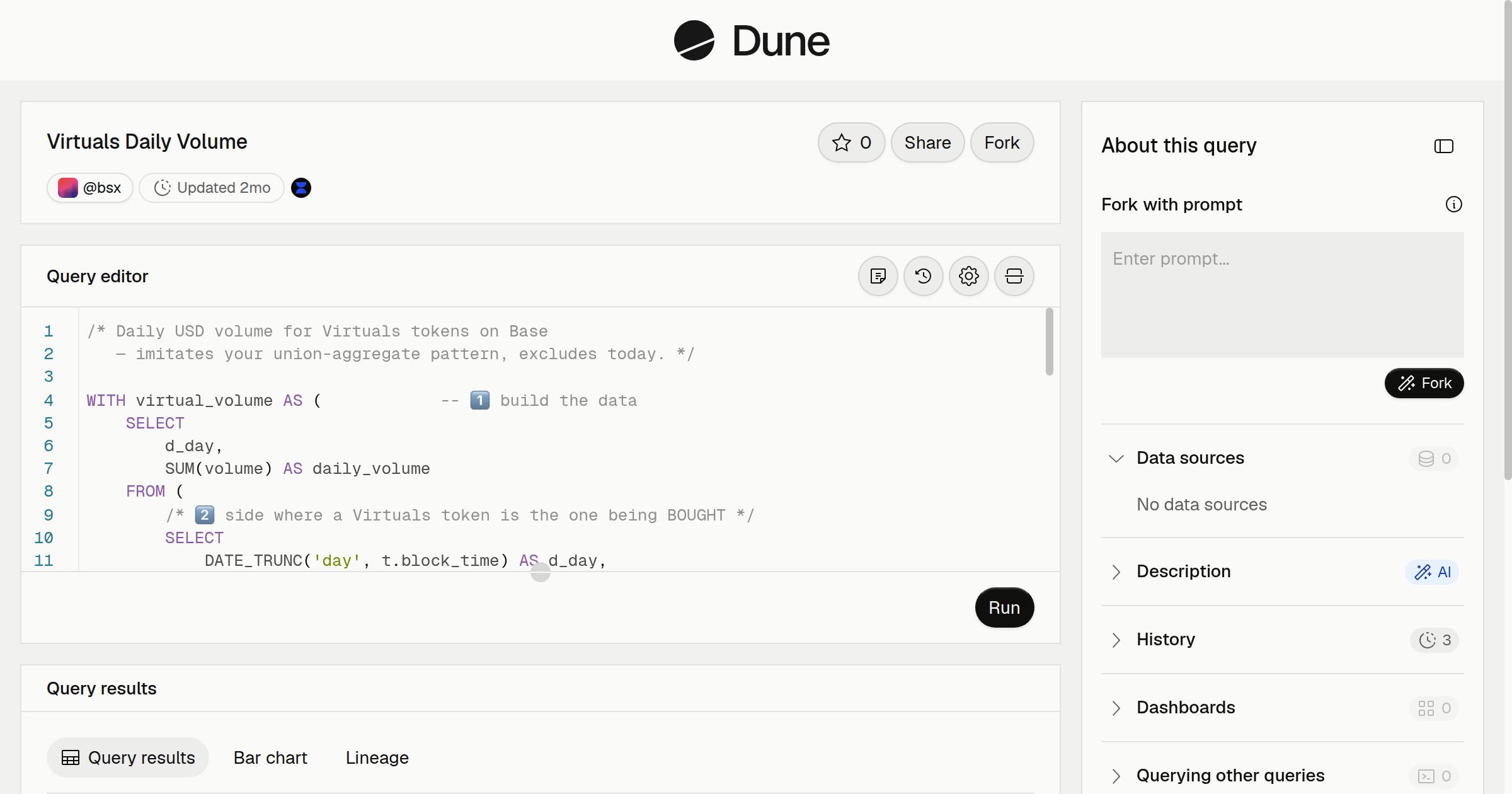Click the History count badge showing 3

1434,640
